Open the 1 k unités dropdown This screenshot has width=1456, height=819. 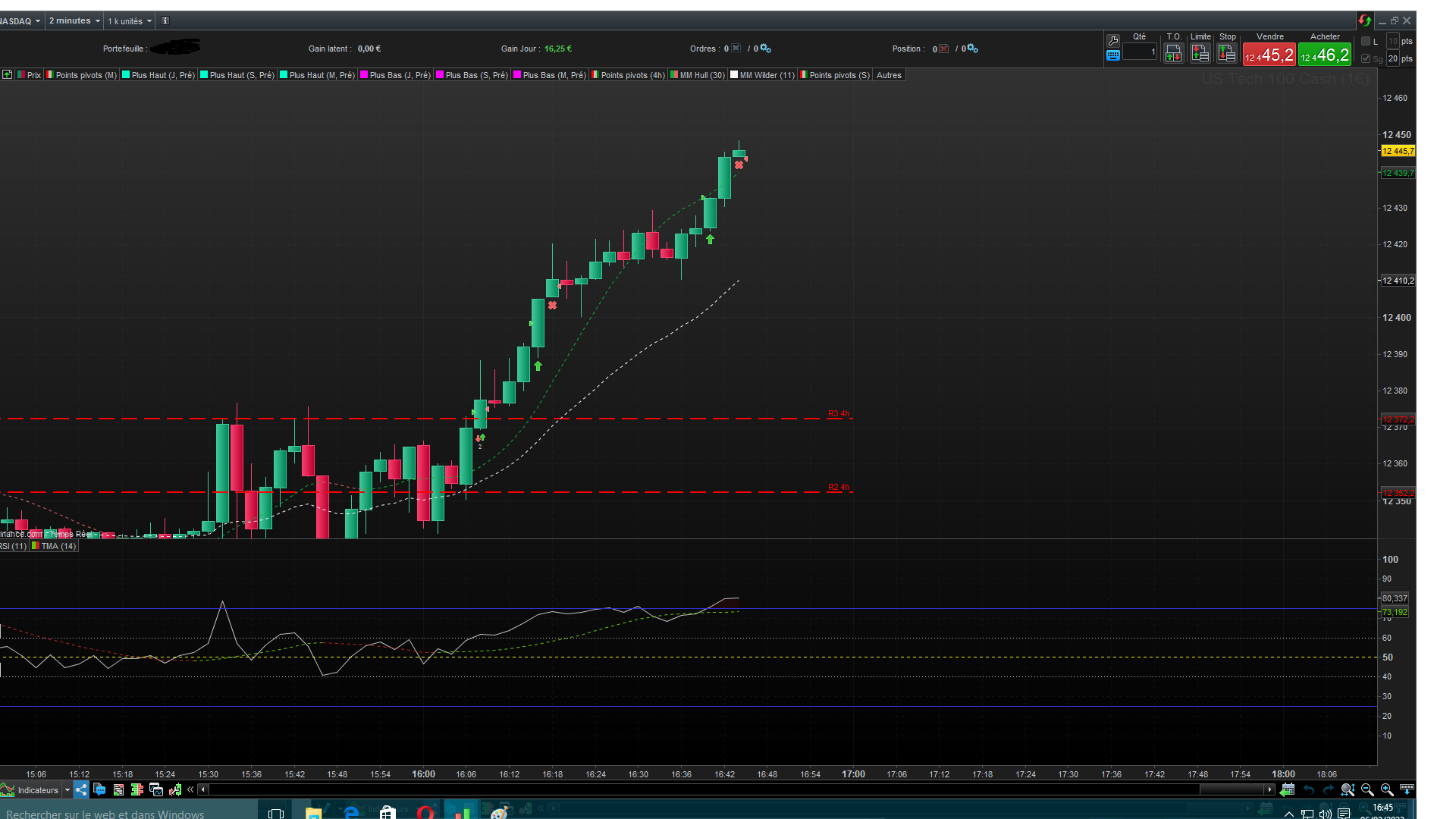click(129, 21)
